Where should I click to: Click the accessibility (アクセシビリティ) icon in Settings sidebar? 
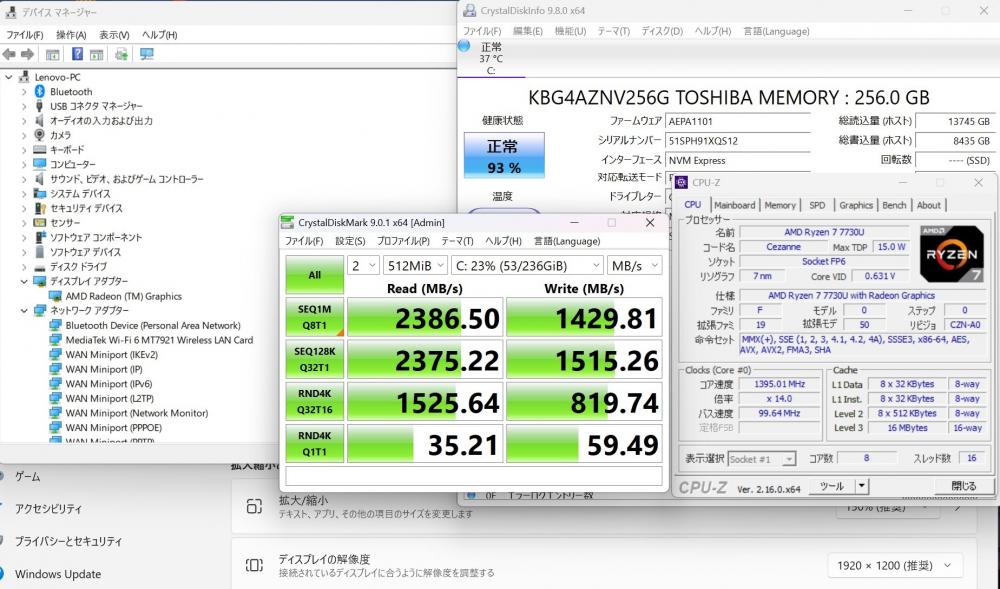2,509
